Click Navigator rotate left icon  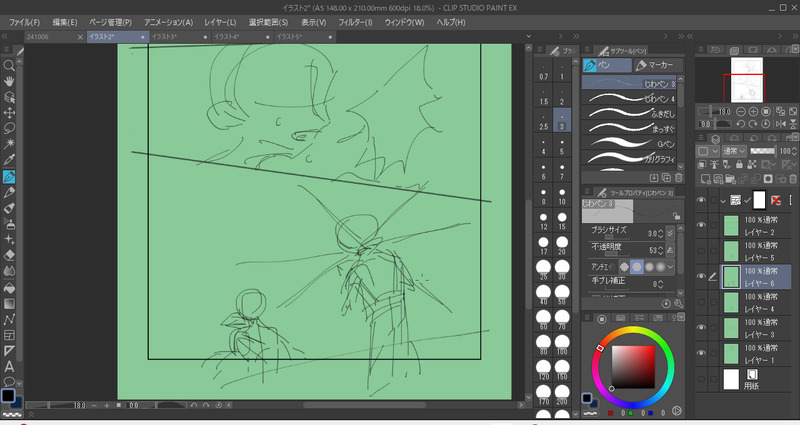pyautogui.click(x=741, y=124)
